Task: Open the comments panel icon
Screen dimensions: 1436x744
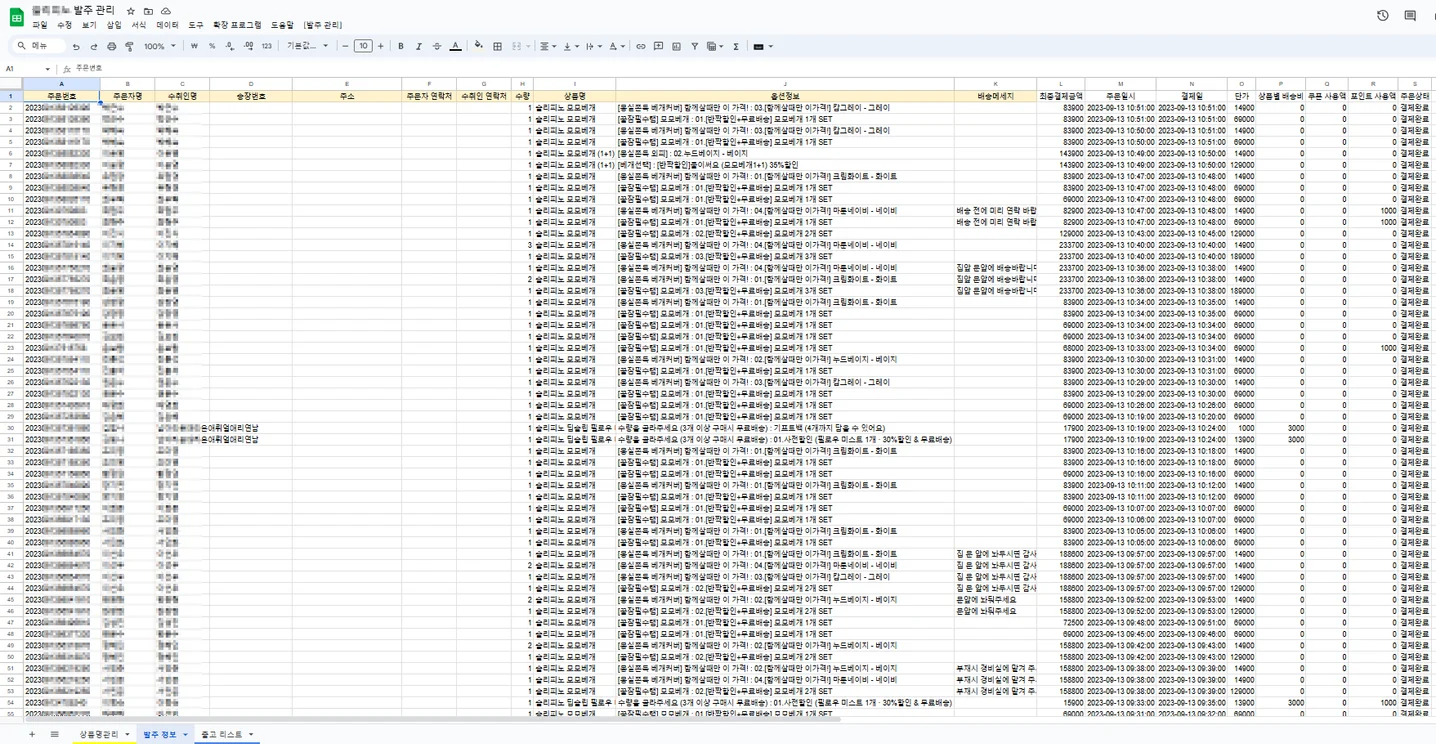Action: point(1410,16)
